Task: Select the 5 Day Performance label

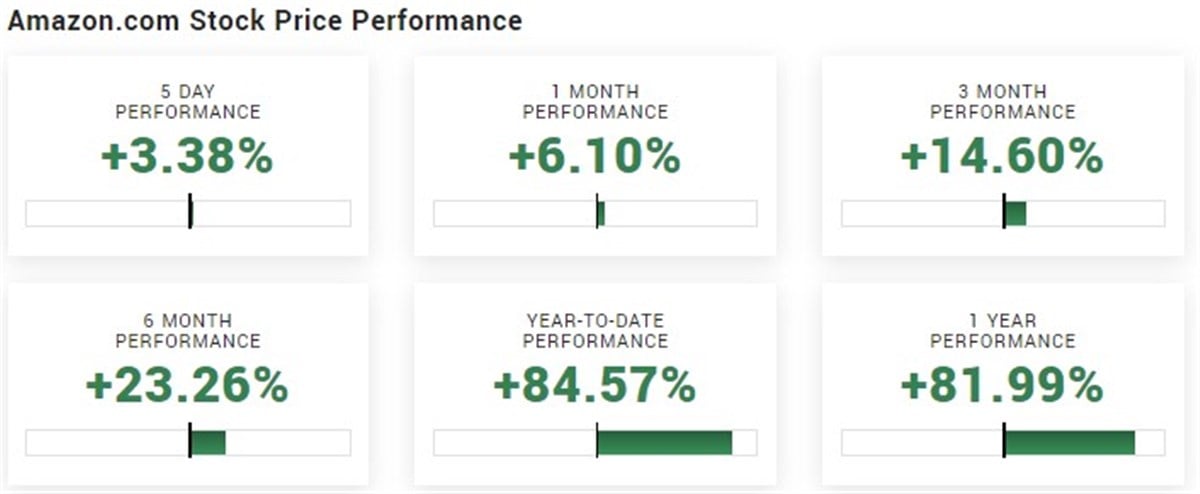Action: (188, 101)
